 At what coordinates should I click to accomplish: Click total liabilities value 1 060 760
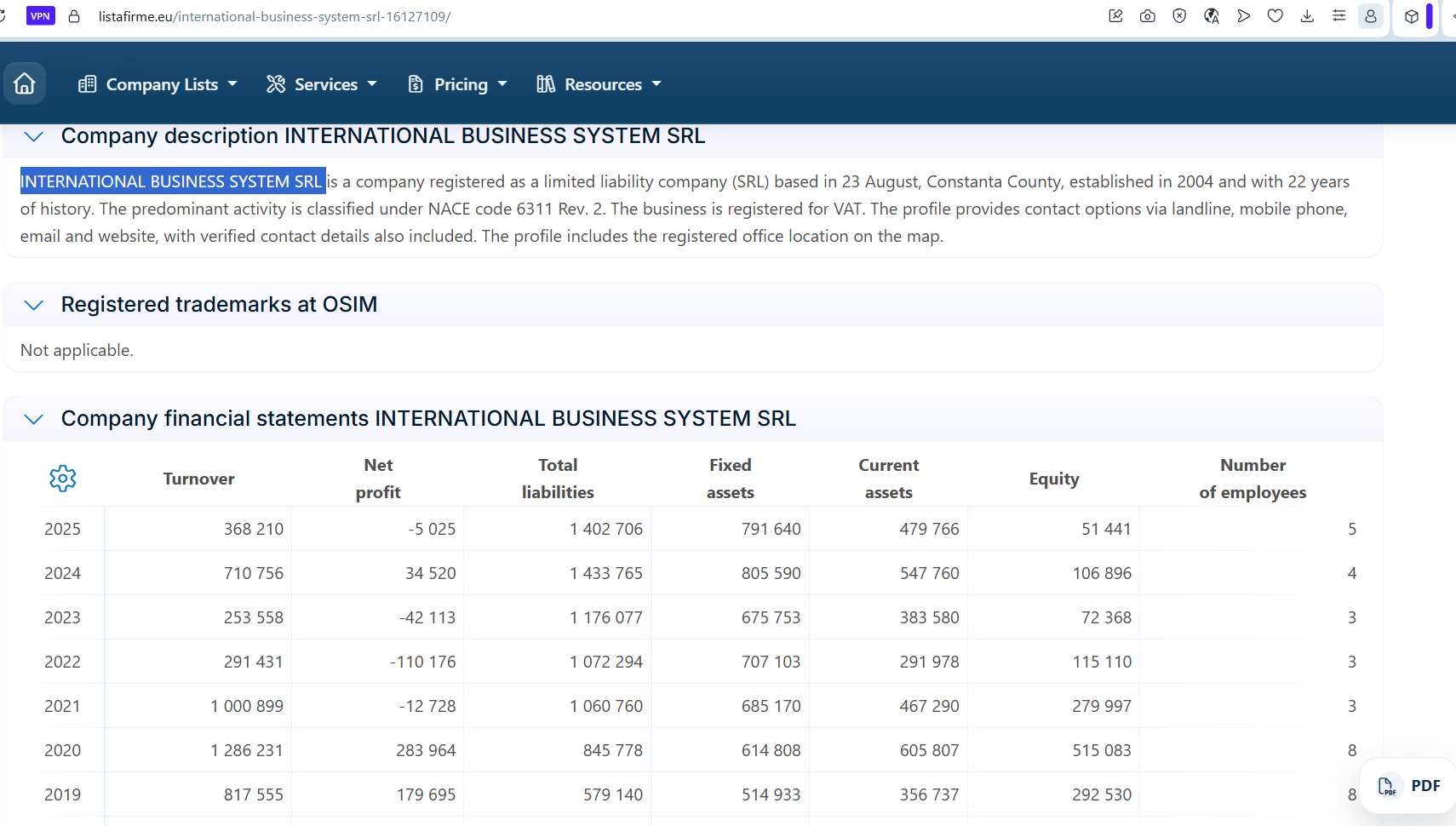pos(606,706)
